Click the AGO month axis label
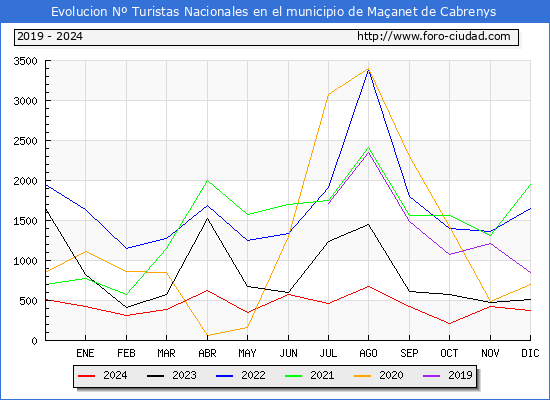550x400 pixels. (368, 353)
